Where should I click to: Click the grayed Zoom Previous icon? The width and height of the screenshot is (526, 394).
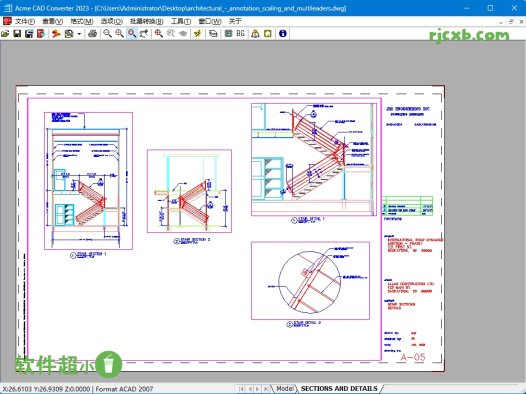pyautogui.click(x=171, y=34)
